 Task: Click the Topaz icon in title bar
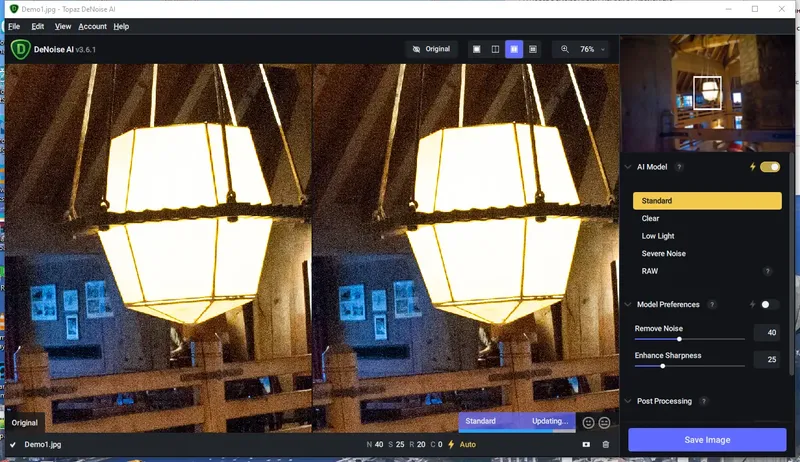point(14,9)
